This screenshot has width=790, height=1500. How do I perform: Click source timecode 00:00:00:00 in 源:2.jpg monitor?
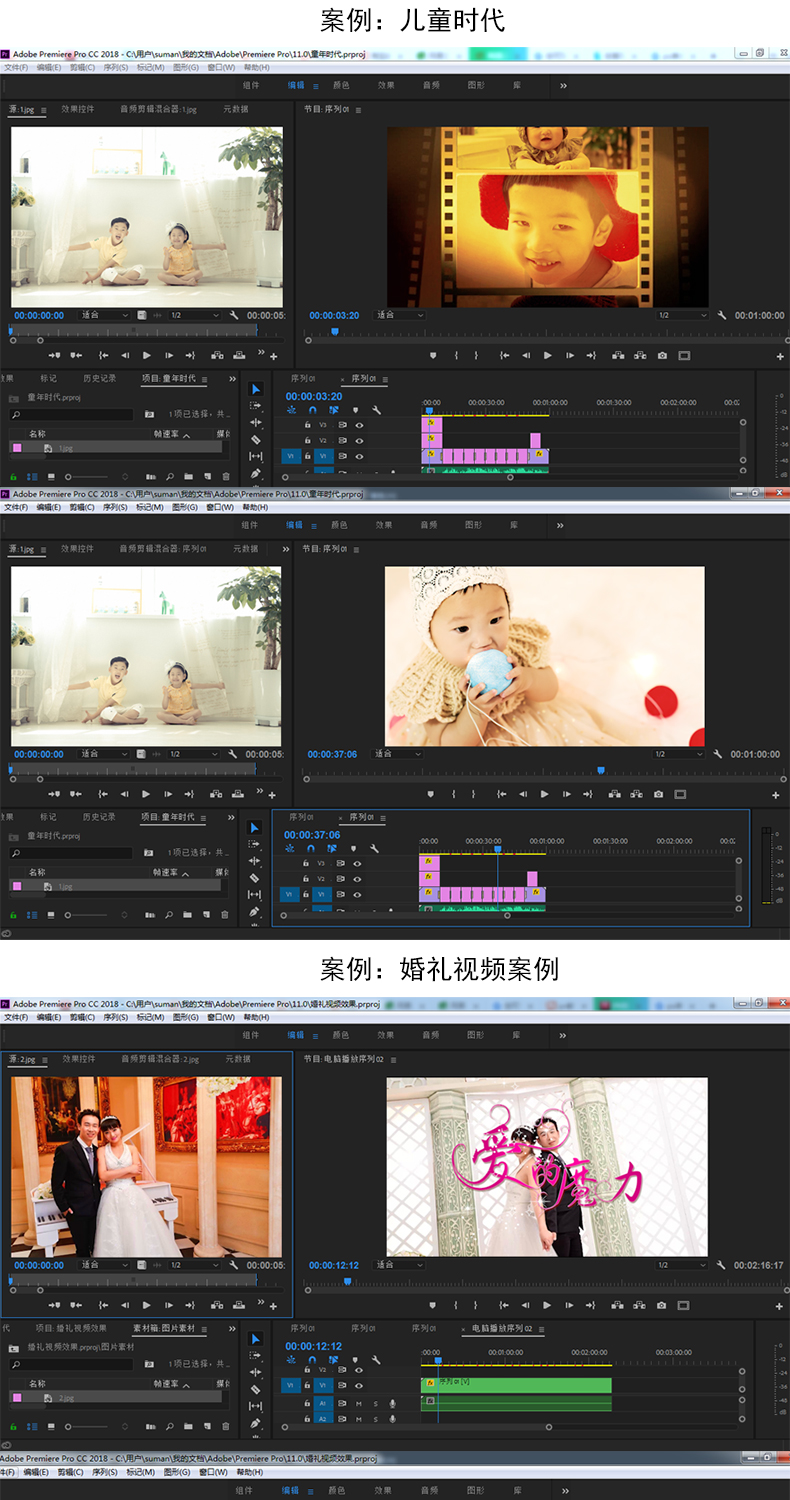(x=39, y=1265)
